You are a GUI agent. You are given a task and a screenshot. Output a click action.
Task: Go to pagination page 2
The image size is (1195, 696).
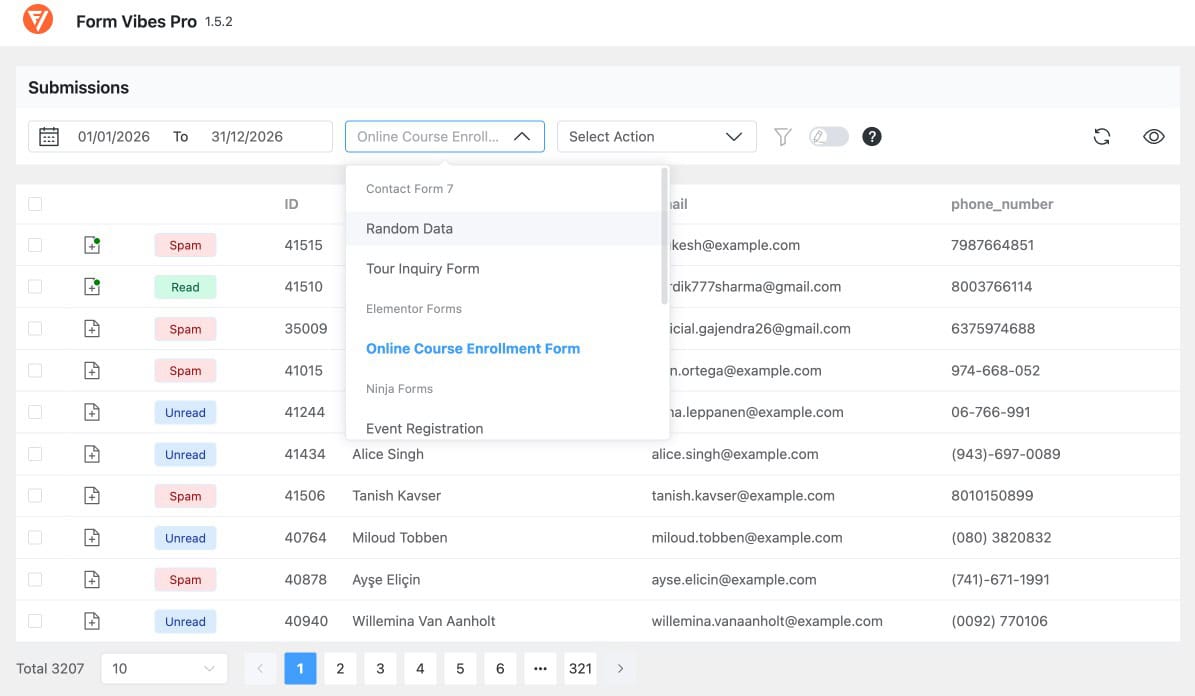(x=340, y=669)
